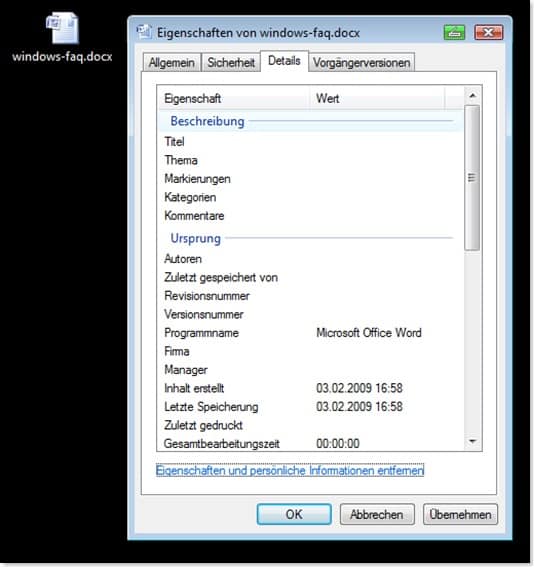Select the Programmname property row

311,333
